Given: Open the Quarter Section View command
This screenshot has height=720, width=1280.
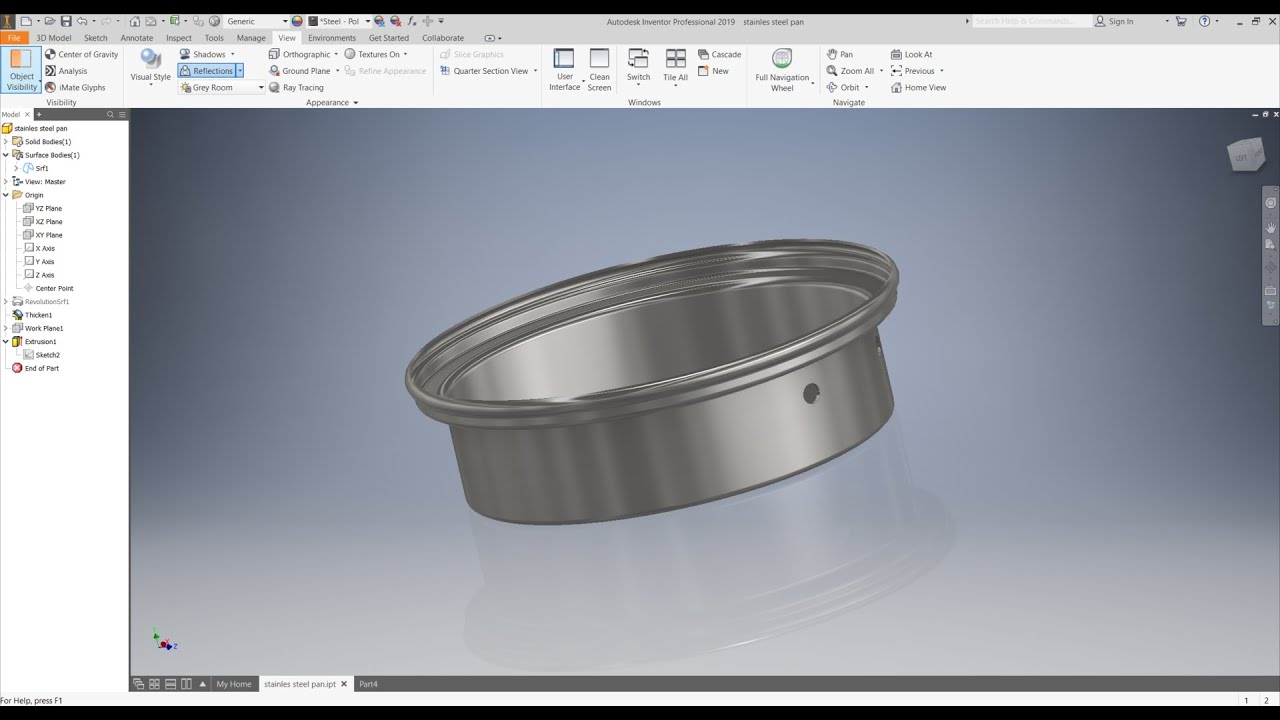Looking at the screenshot, I should pyautogui.click(x=484, y=71).
